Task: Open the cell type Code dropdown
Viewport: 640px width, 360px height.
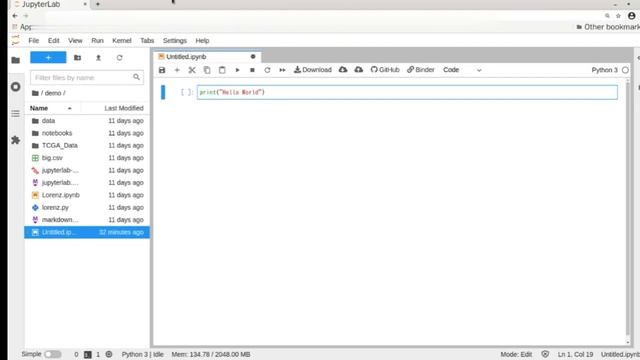Action: coord(462,70)
